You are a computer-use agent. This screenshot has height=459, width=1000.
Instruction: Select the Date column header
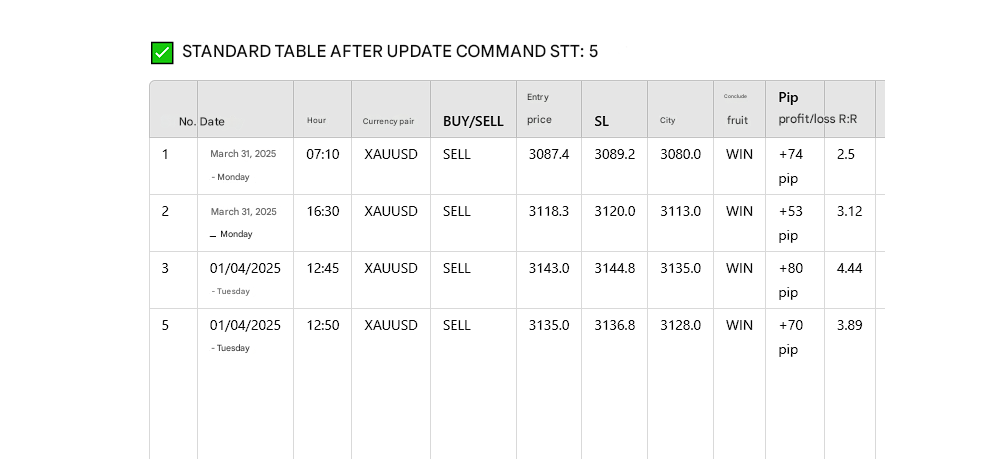pos(212,122)
